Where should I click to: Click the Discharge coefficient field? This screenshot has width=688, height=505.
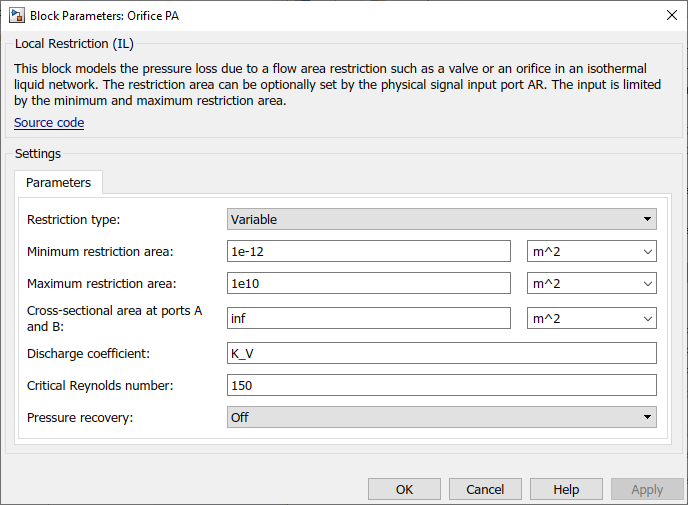[x=441, y=352]
